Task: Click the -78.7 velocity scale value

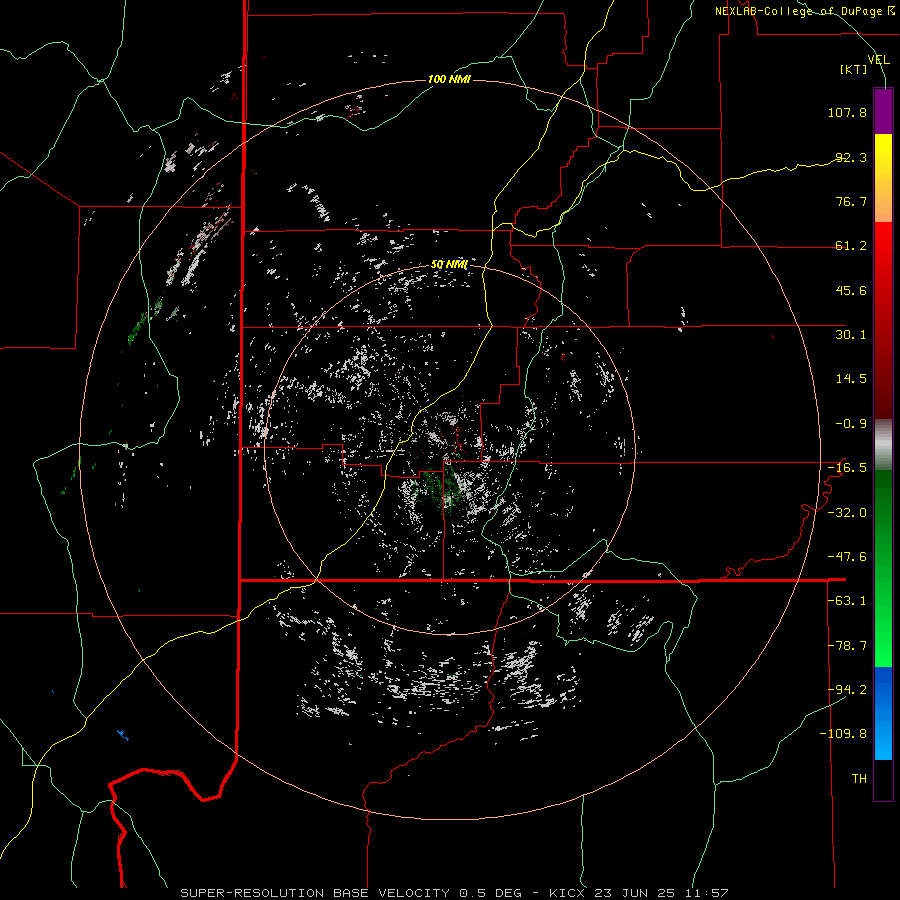Action: [847, 646]
